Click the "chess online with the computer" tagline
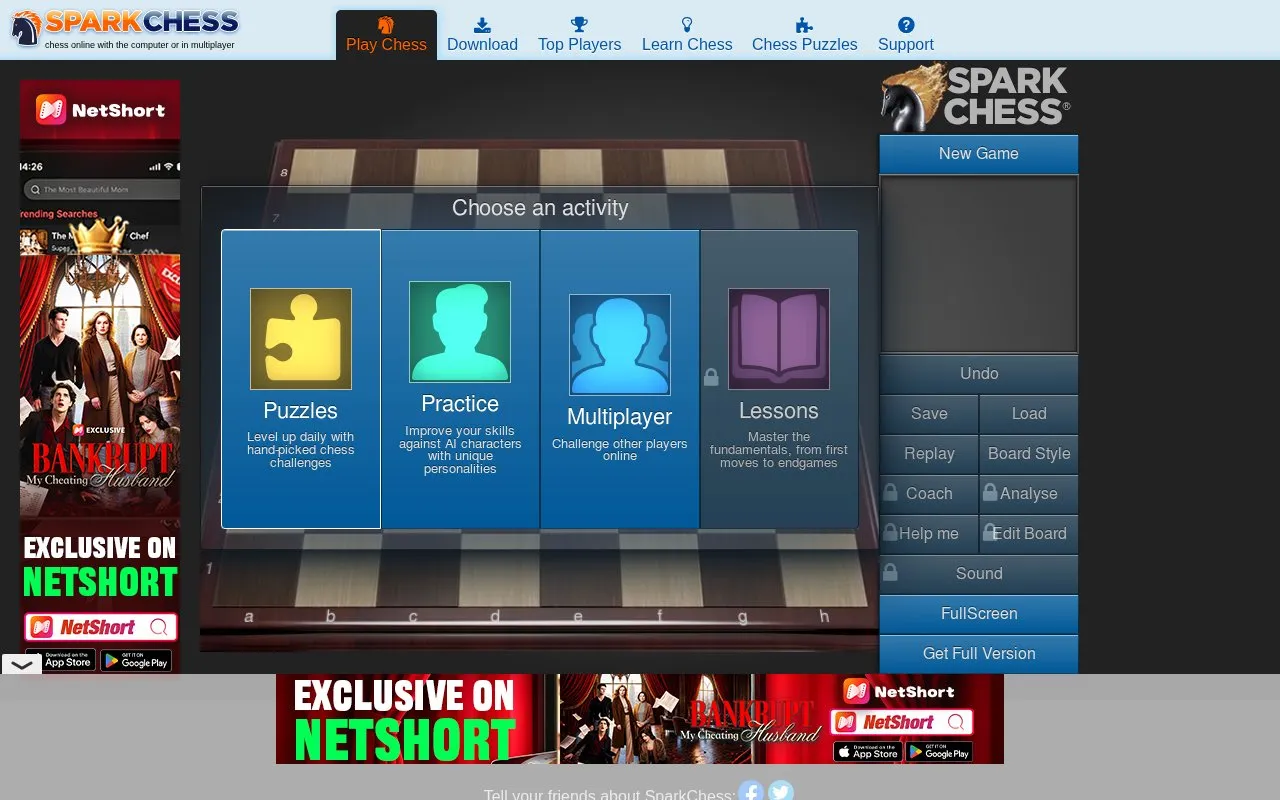This screenshot has height=800, width=1280. (140, 45)
